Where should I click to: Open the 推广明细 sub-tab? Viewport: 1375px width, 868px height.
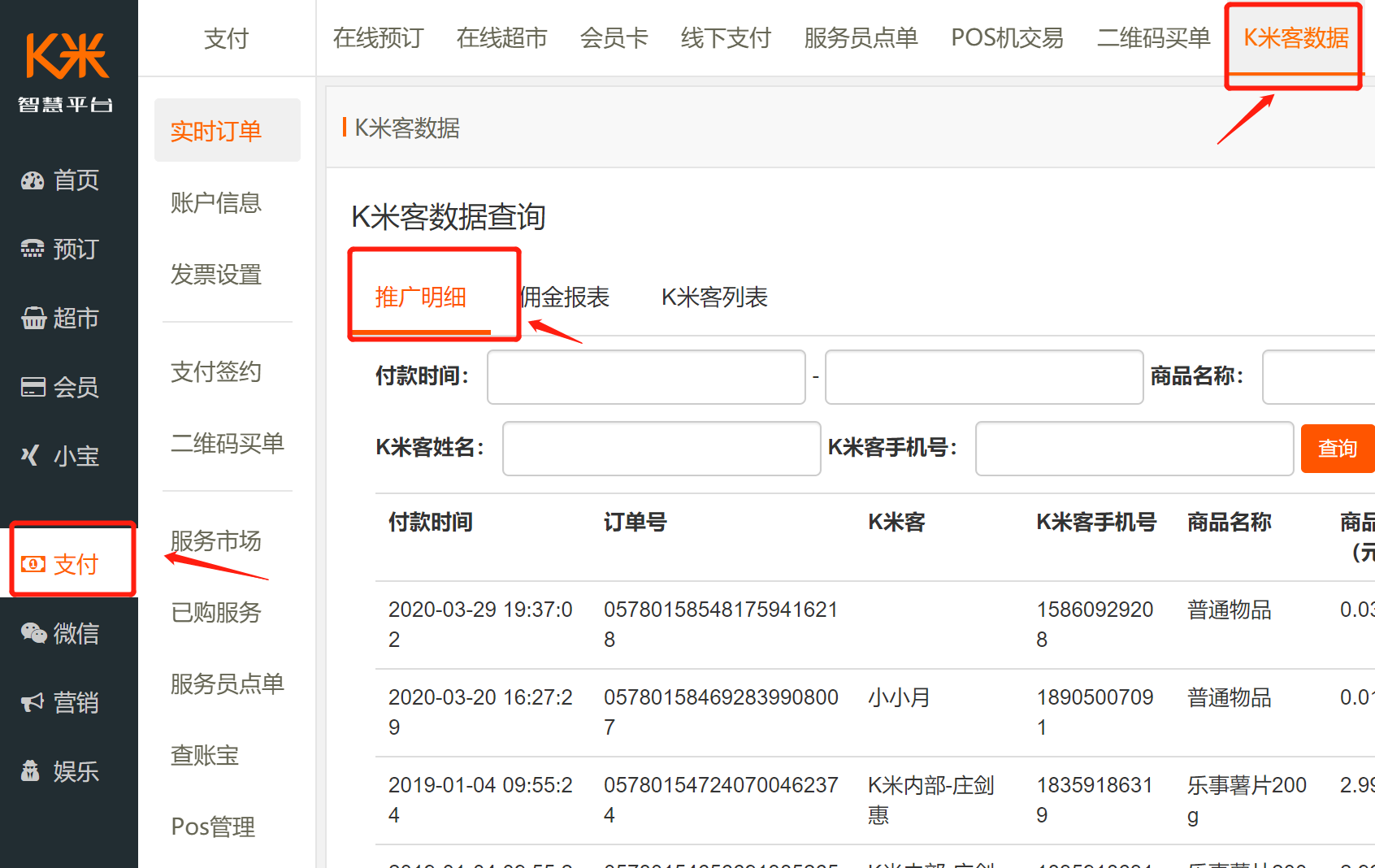tap(420, 297)
